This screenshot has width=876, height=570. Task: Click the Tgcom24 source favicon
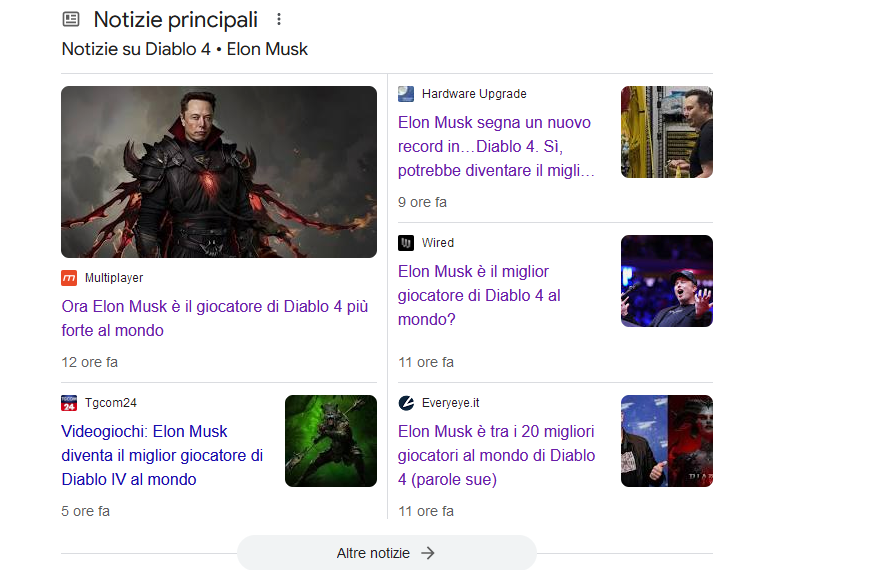(x=69, y=403)
